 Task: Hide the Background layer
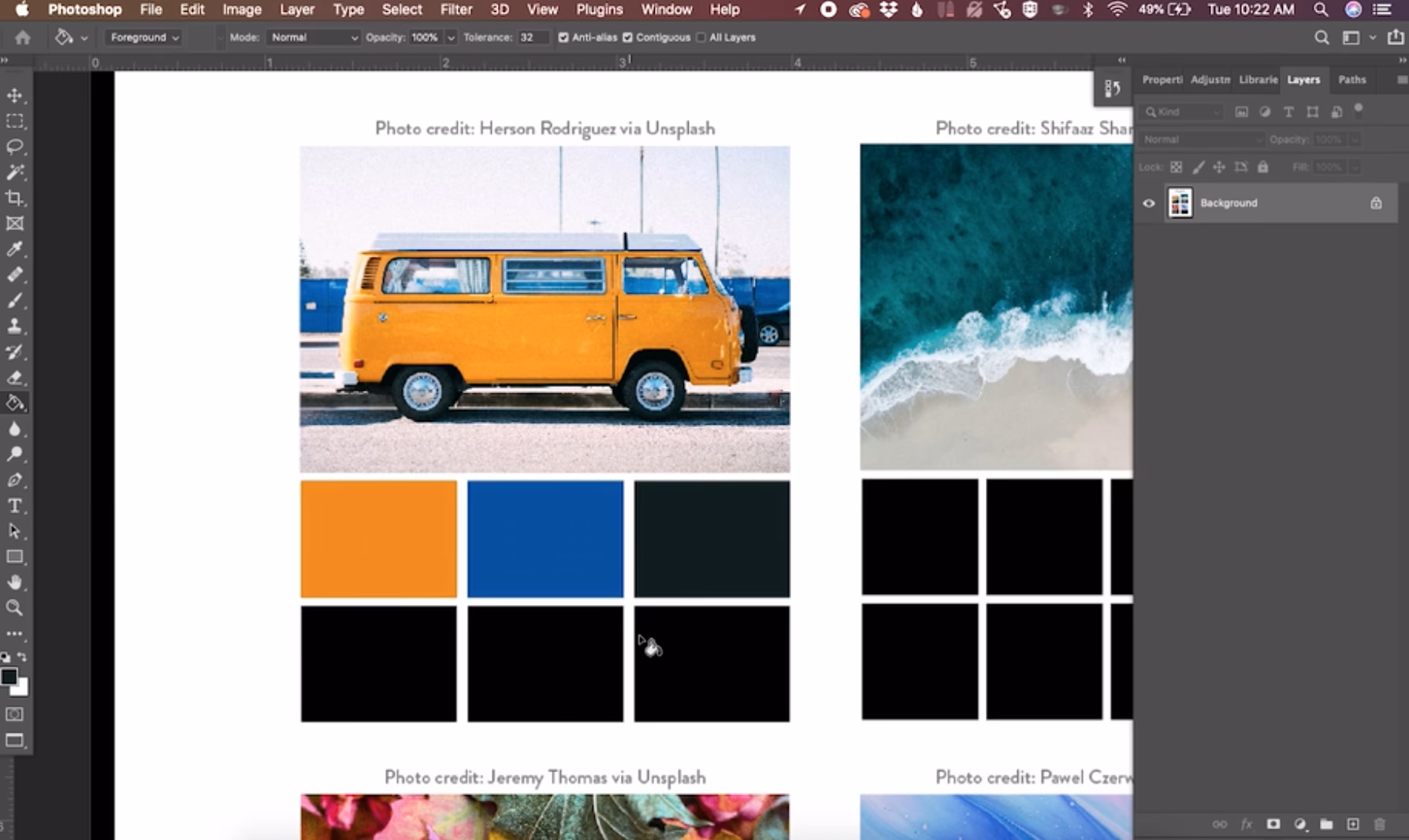[x=1149, y=203]
